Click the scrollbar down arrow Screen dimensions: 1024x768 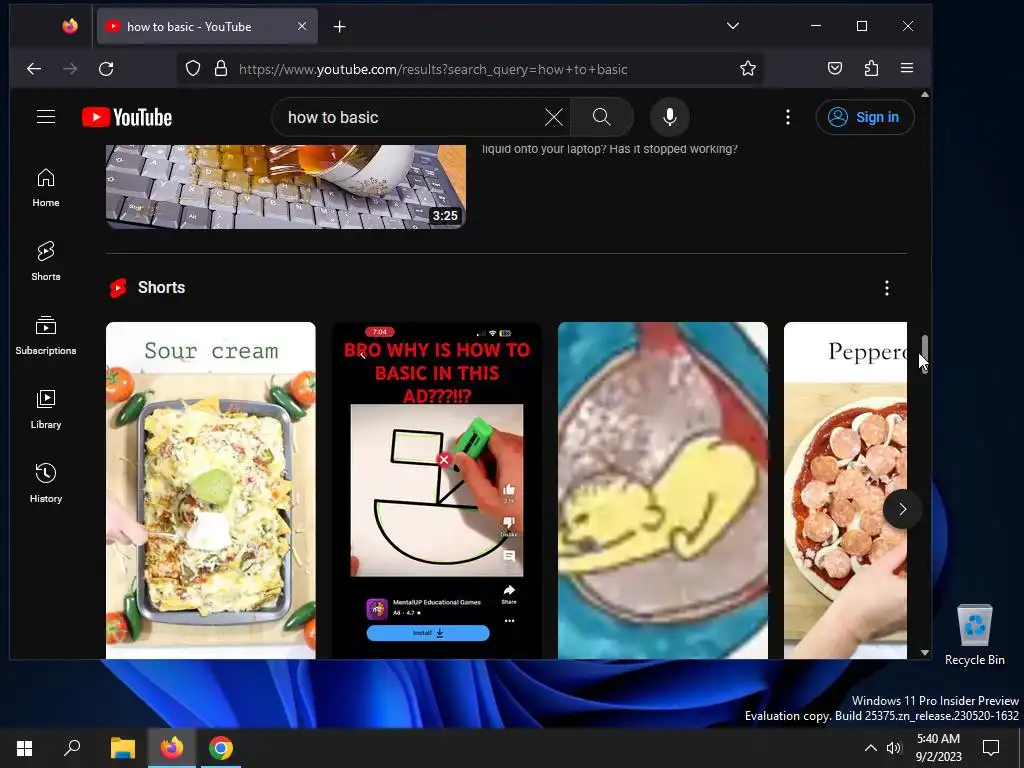[x=925, y=652]
